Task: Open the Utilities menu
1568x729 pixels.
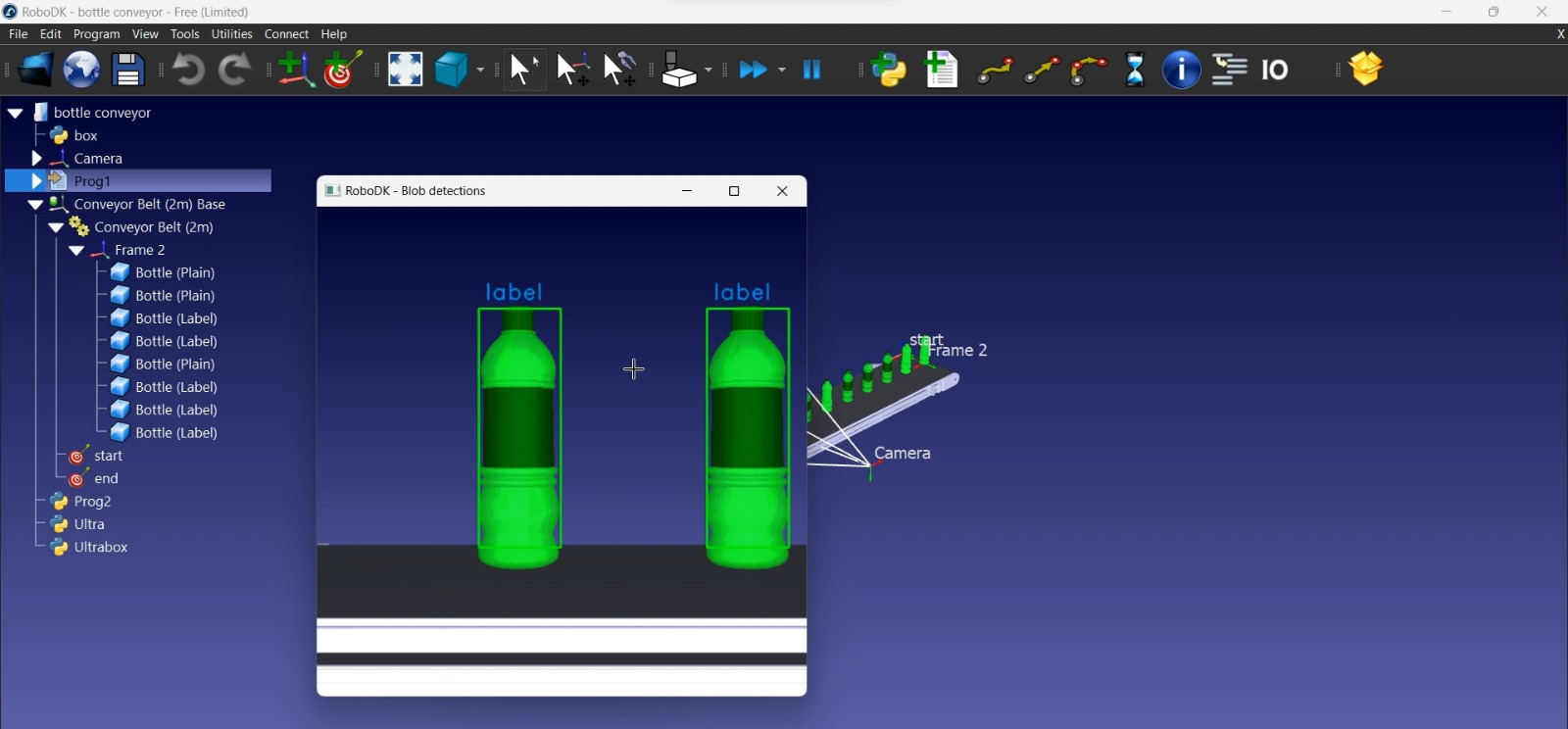Action: pos(232,34)
